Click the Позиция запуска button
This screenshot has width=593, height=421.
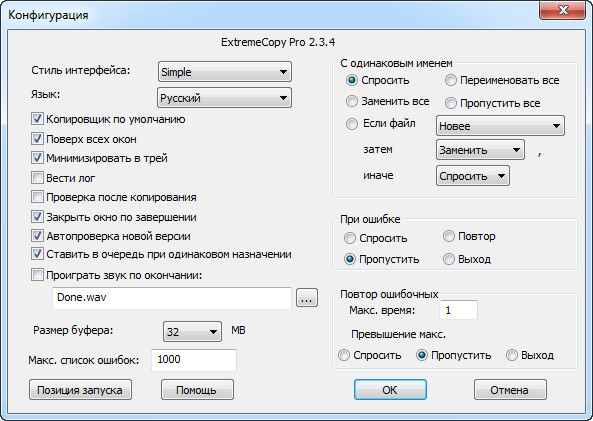point(80,390)
